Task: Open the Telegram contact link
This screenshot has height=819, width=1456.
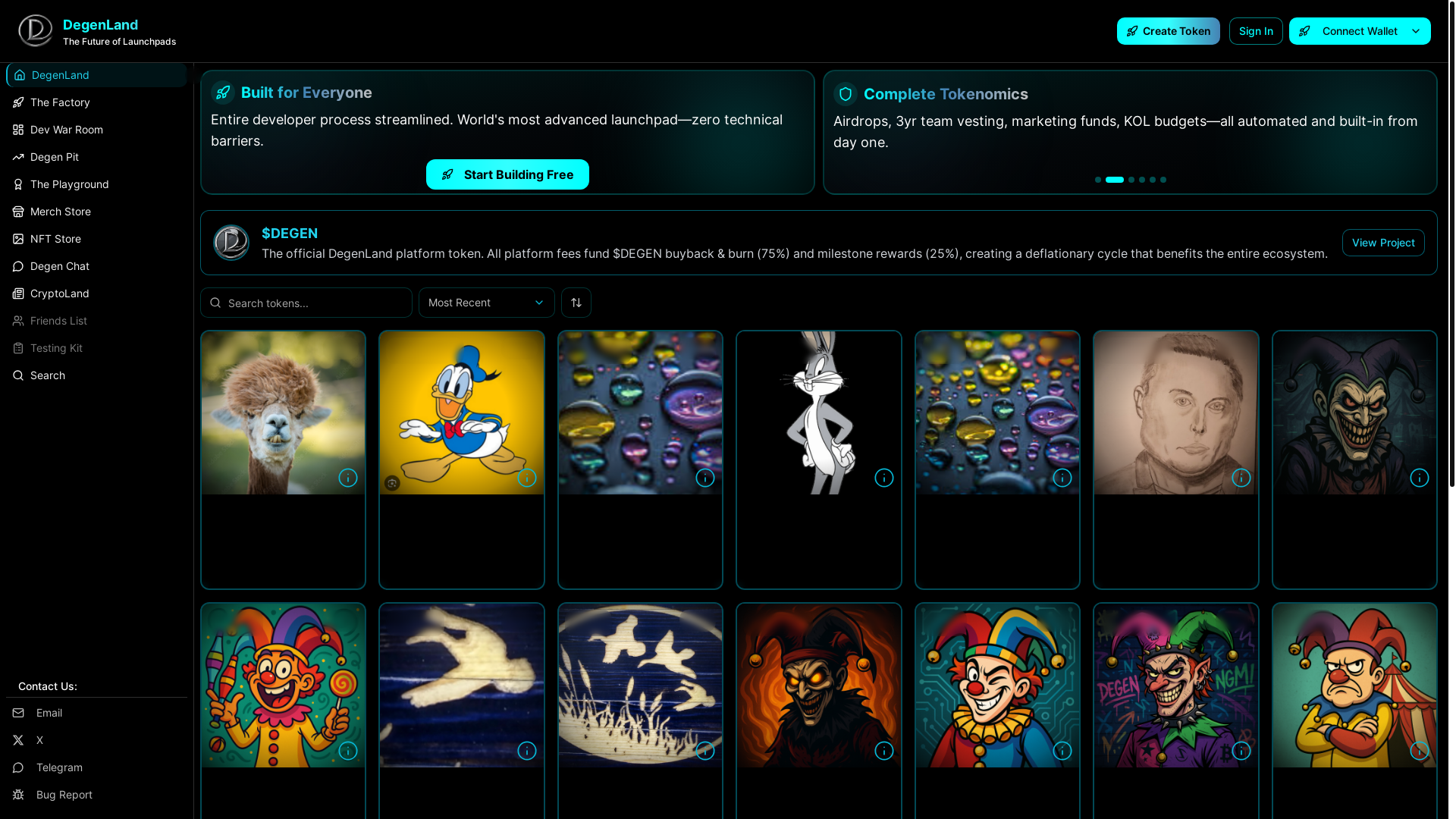Action: pyautogui.click(x=59, y=767)
